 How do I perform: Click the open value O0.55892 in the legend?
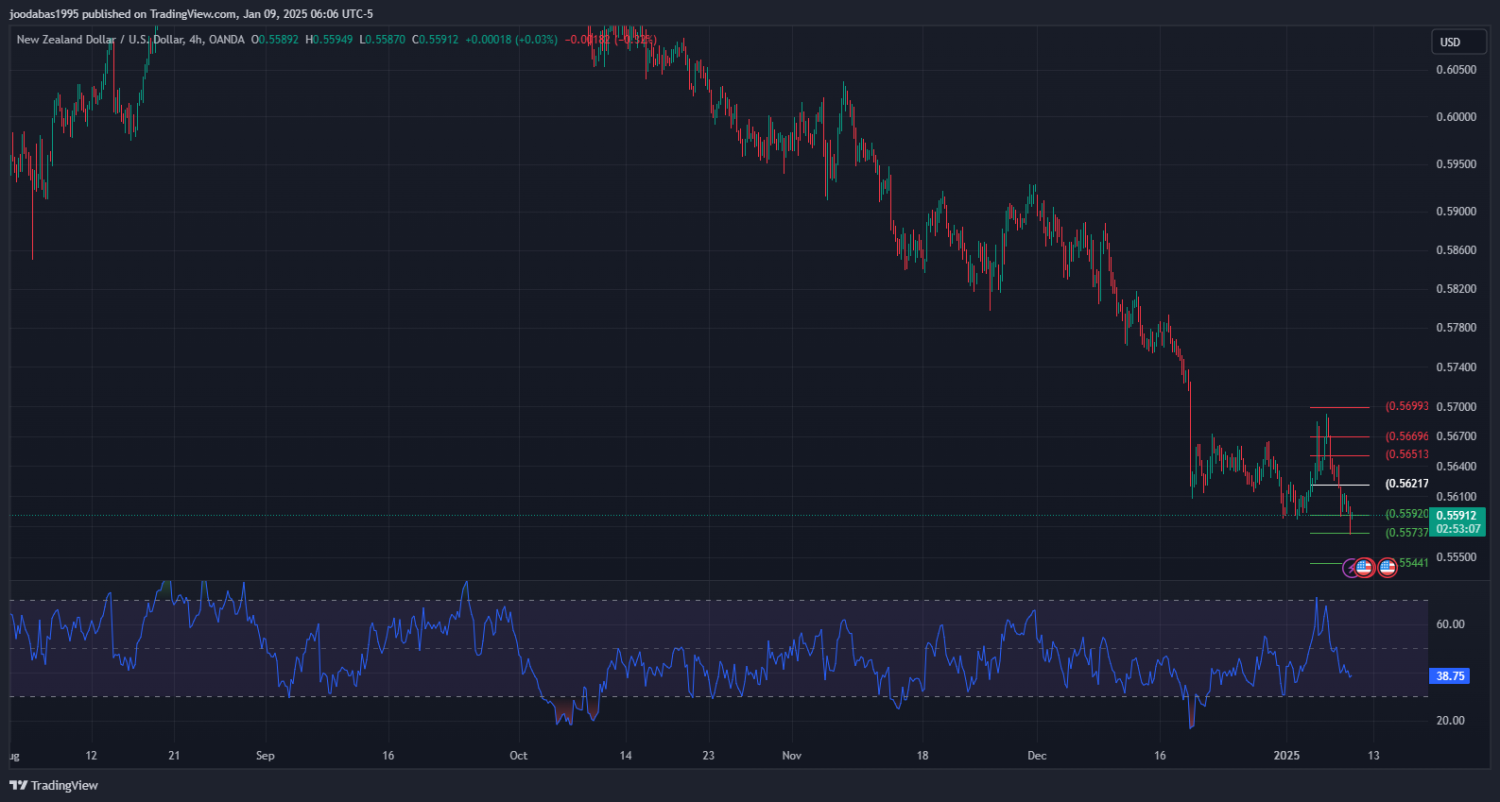coord(276,40)
